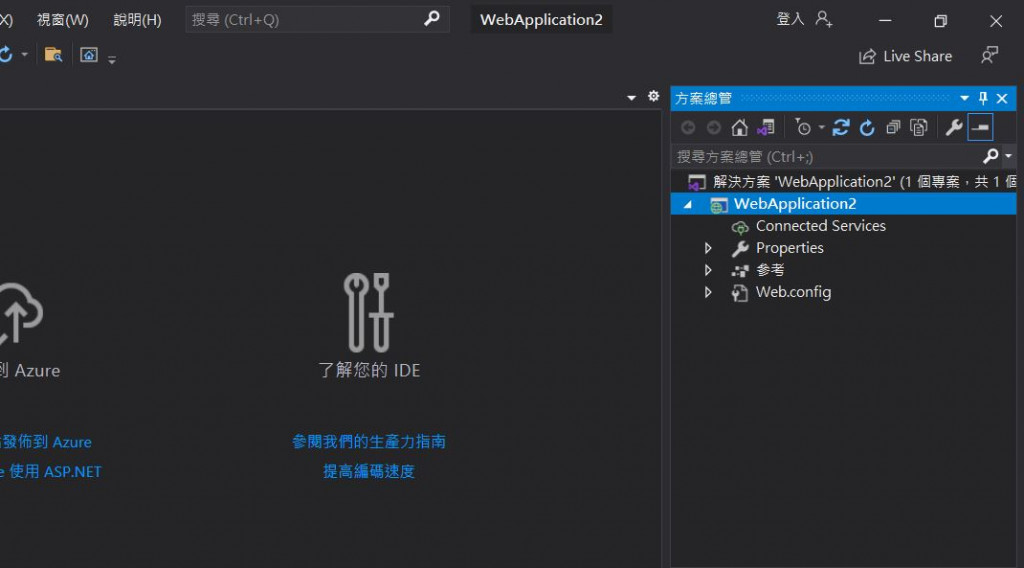Switch between solutions and folder views icon
The image size is (1024, 568).
click(x=765, y=127)
